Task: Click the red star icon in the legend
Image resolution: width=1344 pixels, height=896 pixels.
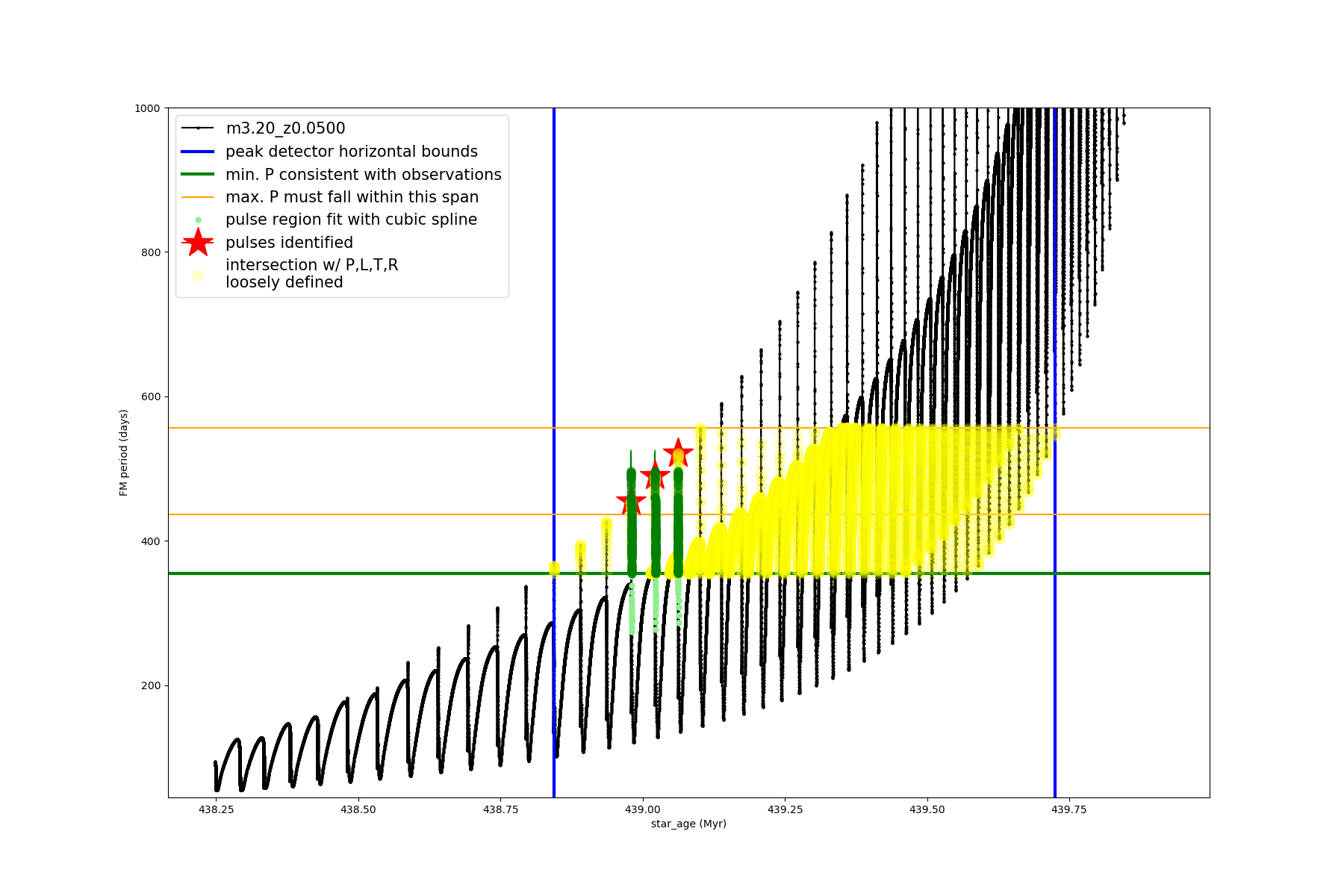Action: pos(198,242)
